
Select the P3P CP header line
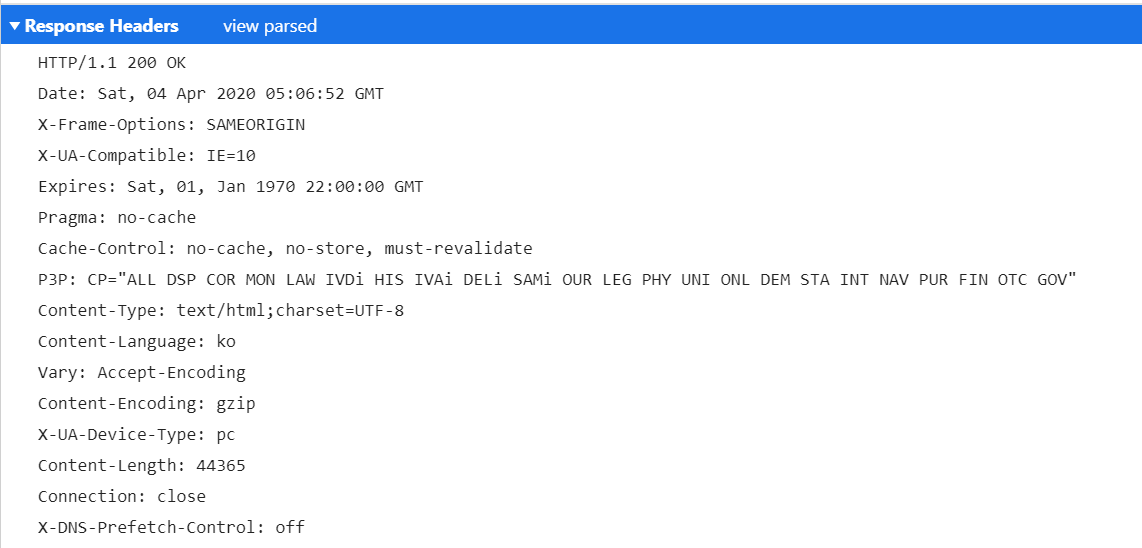tap(557, 279)
